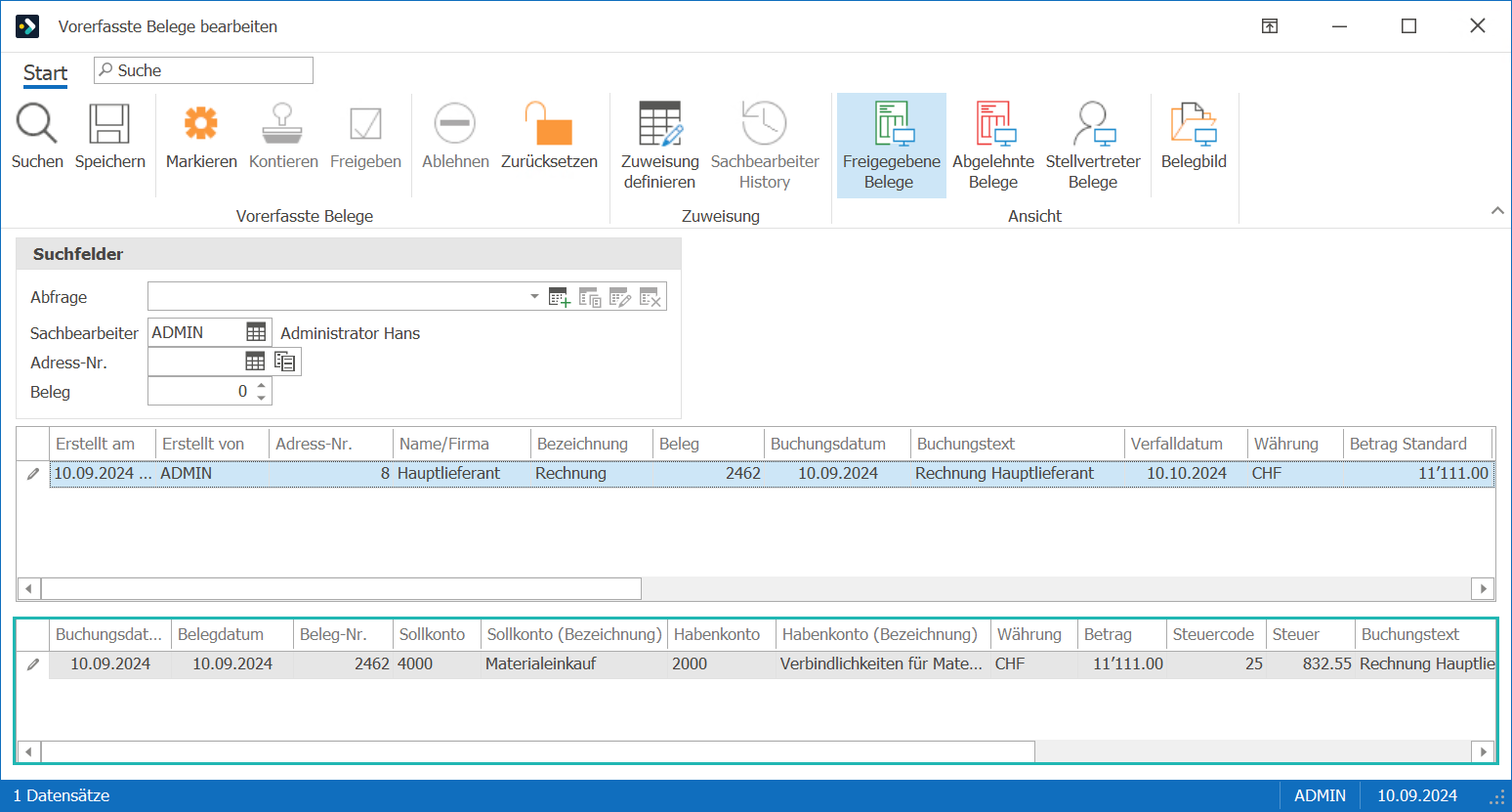
Task: Click the edit Abfrage pencil icon
Action: coord(620,298)
